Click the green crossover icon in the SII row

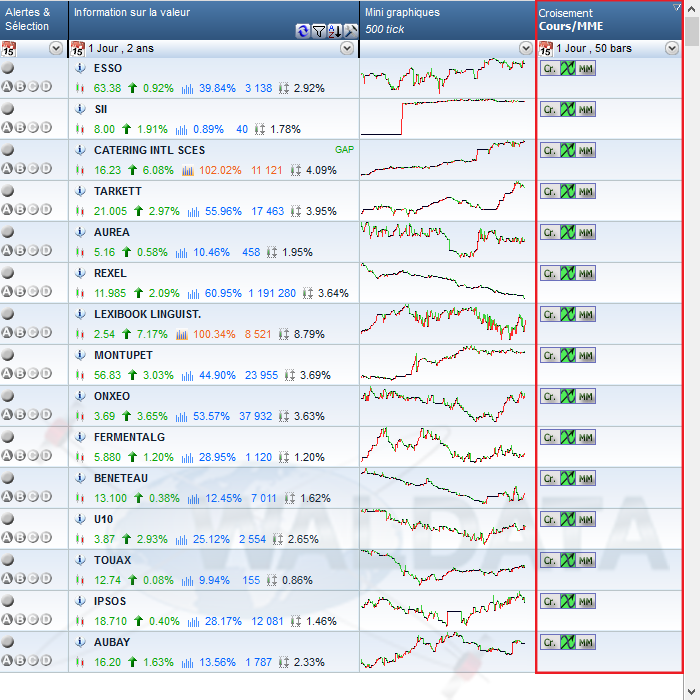tap(568, 109)
